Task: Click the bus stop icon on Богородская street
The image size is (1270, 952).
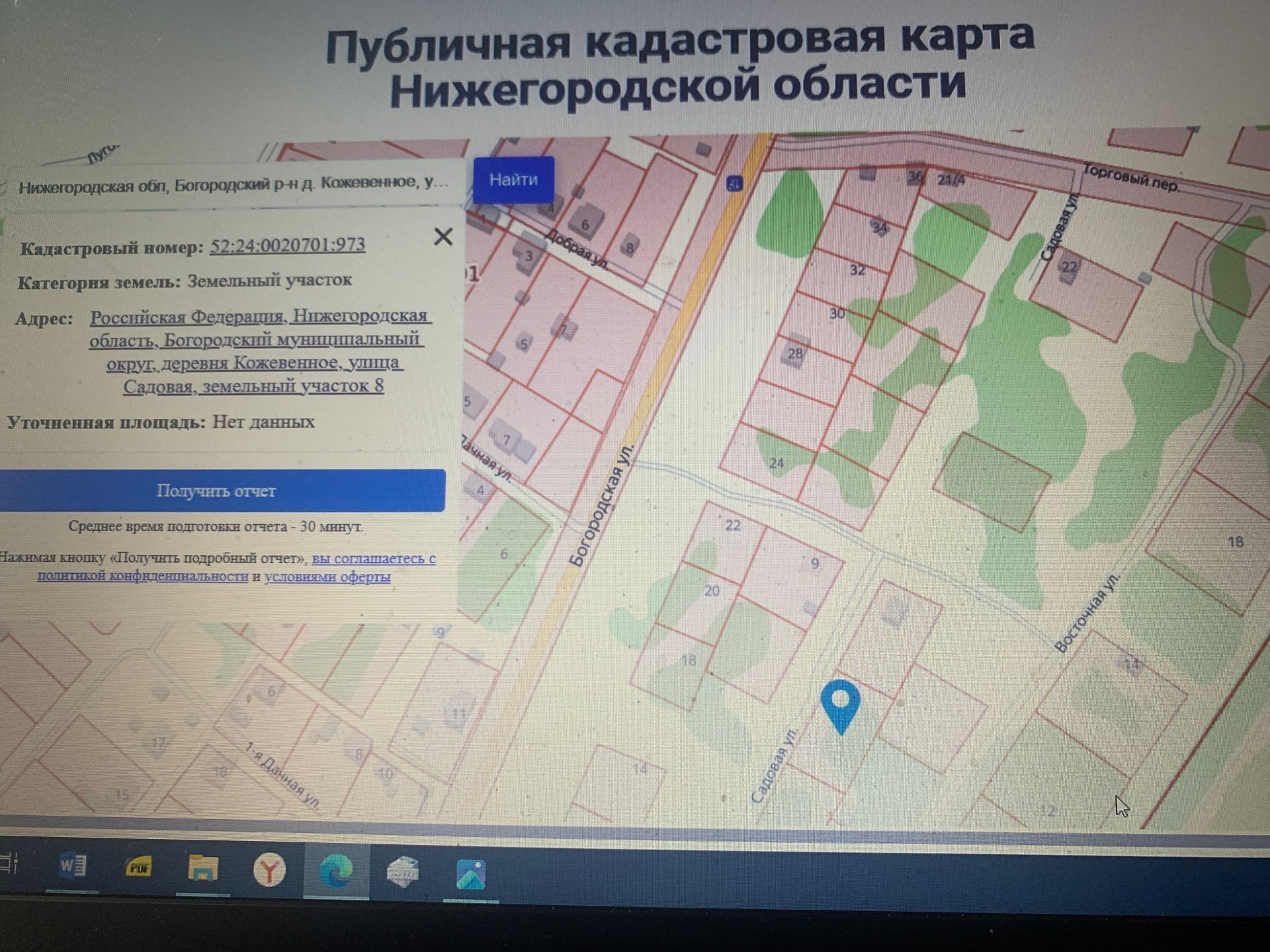Action: click(734, 184)
